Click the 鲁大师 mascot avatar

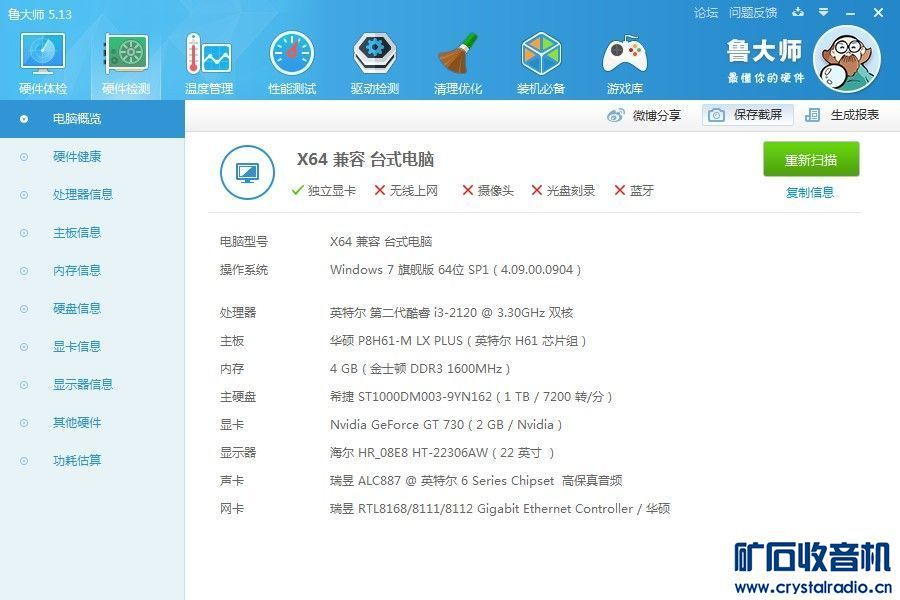pos(847,59)
